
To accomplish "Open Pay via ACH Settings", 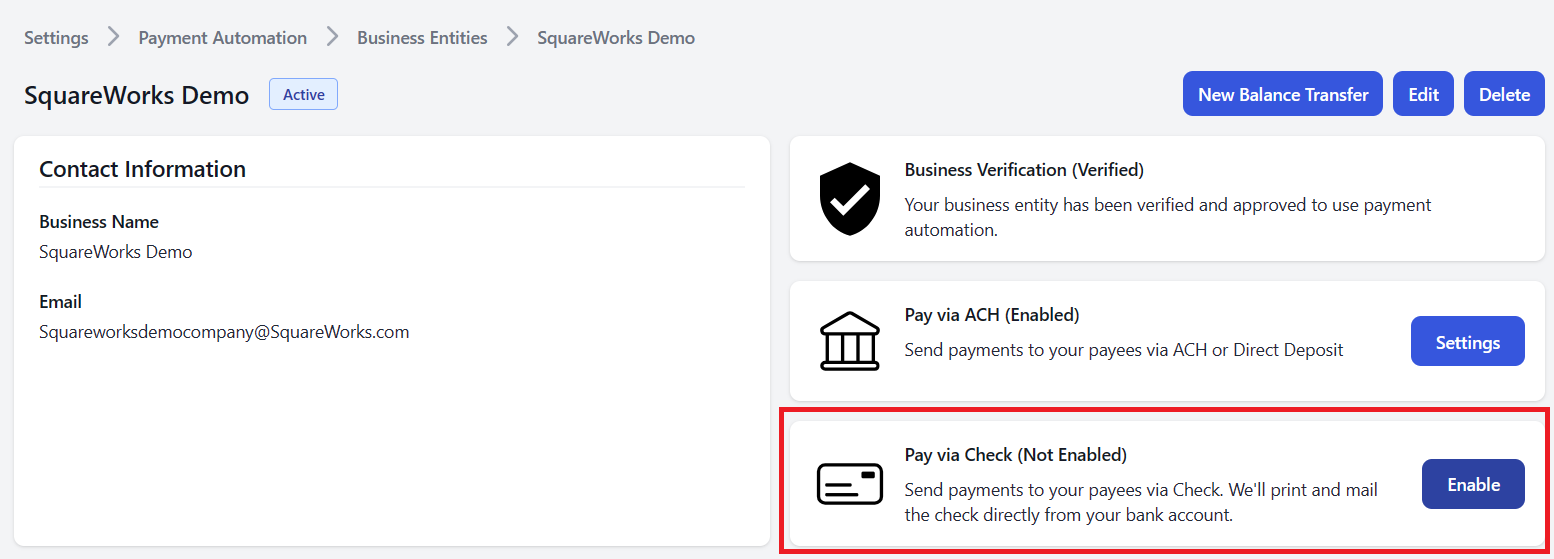I will pyautogui.click(x=1467, y=342).
